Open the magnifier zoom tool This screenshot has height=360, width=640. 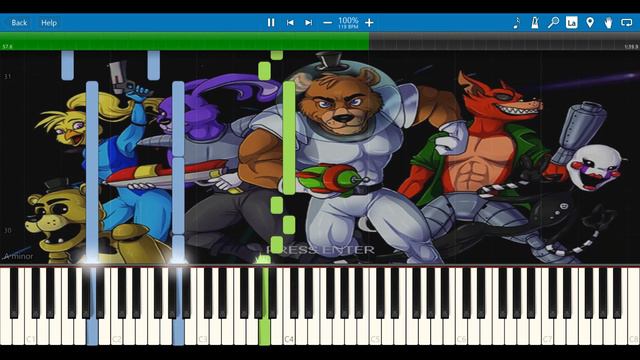(x=553, y=23)
